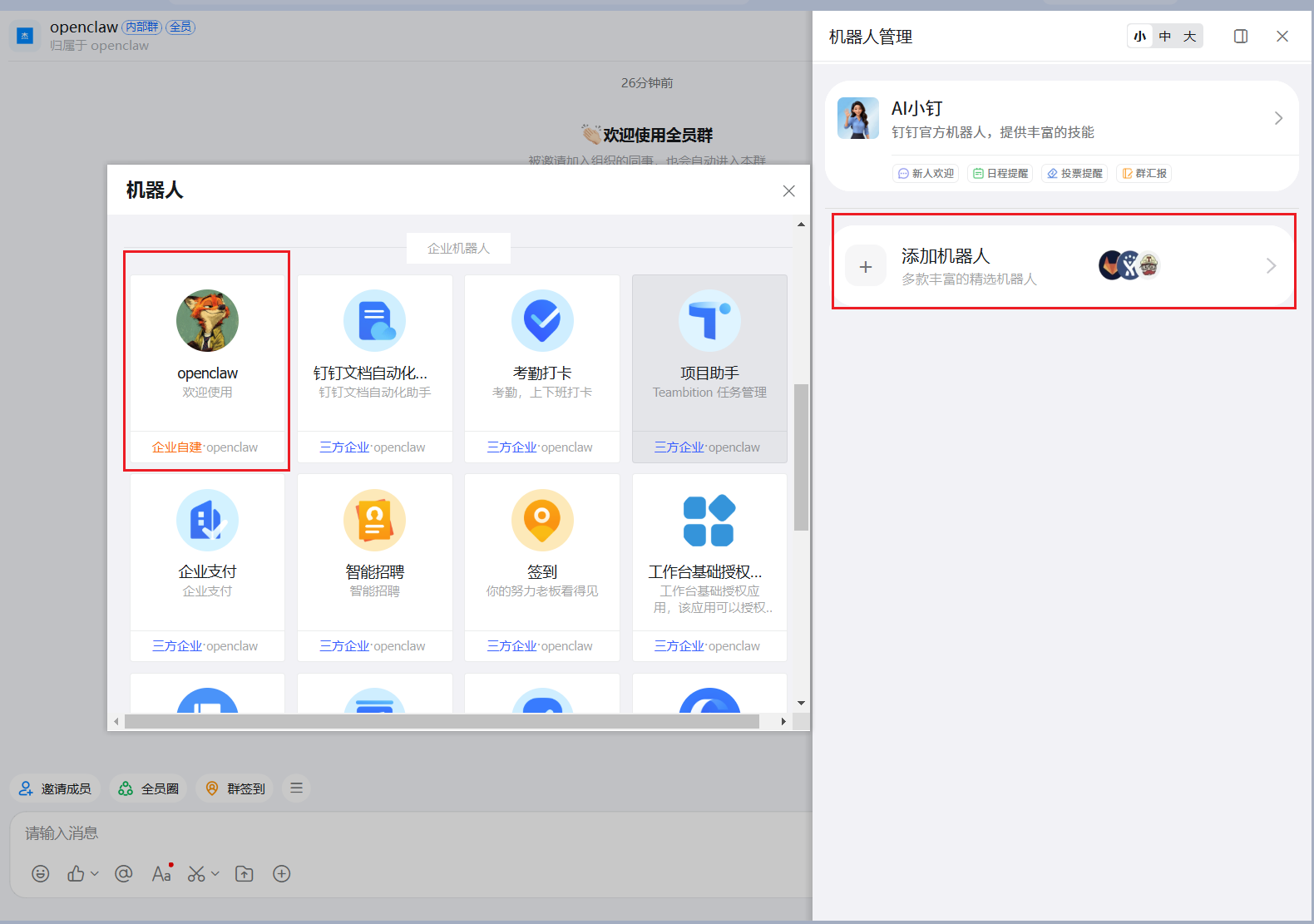Open the menu lines button beside 群签到

point(296,788)
